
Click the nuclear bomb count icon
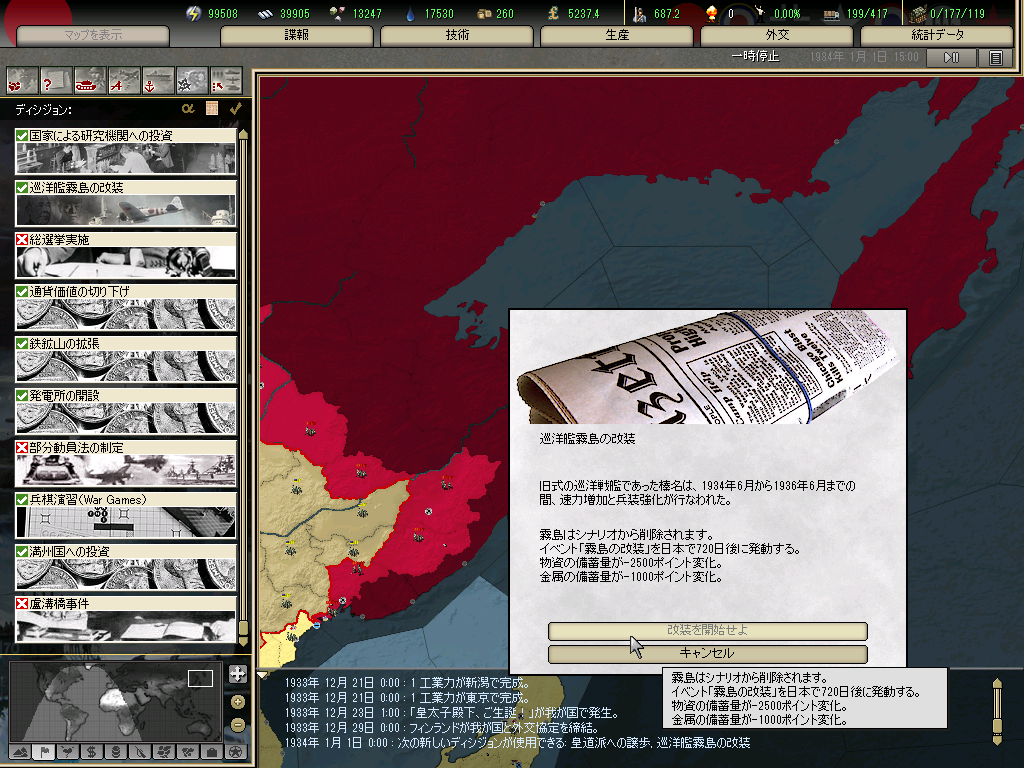tap(712, 13)
